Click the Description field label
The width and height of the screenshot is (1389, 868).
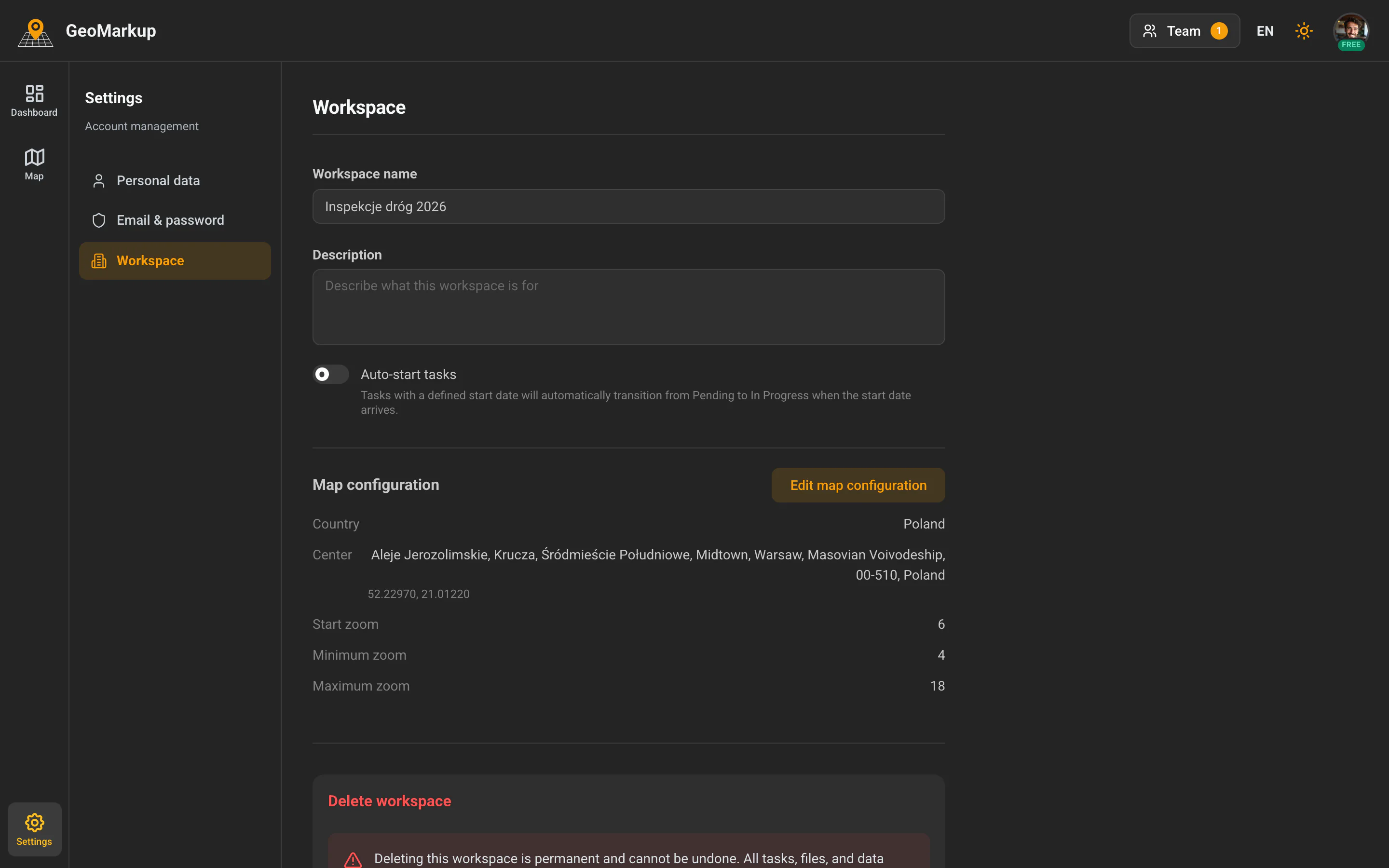pos(347,255)
